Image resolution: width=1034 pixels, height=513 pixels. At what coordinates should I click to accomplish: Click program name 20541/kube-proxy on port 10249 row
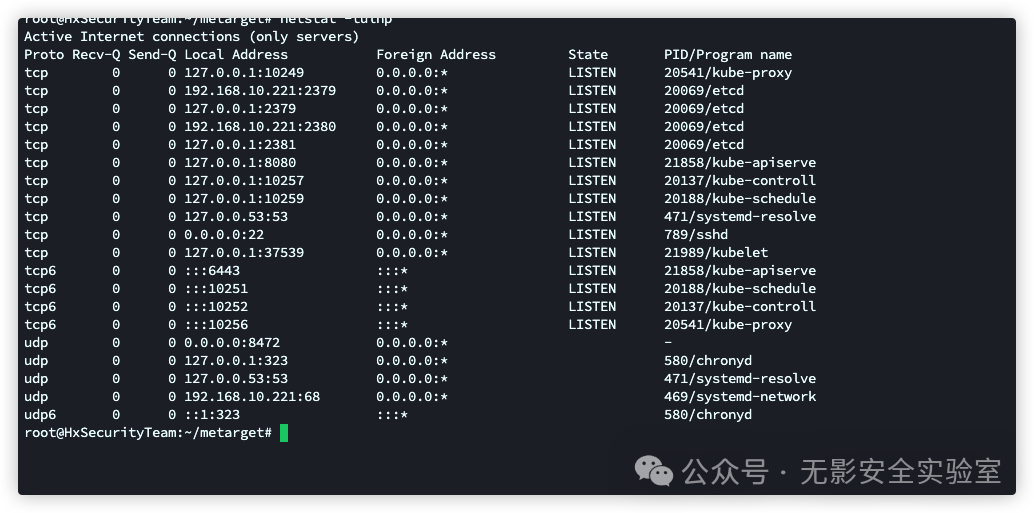pos(728,73)
